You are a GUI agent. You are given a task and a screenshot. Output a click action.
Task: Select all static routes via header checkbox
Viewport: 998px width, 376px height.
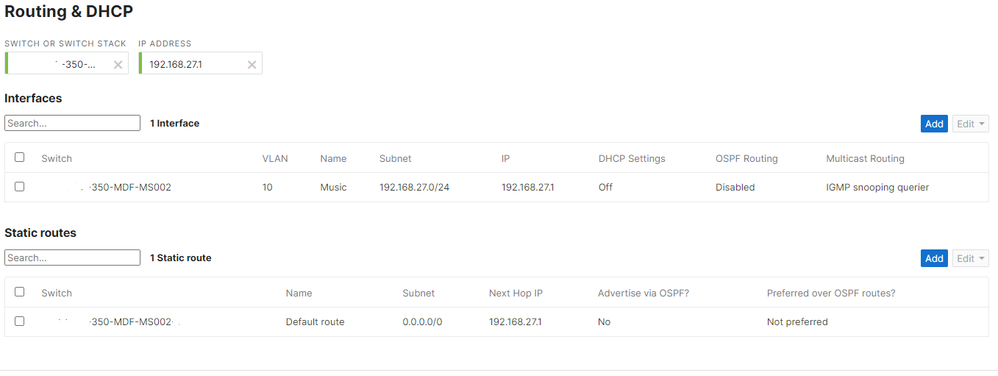coord(19,292)
